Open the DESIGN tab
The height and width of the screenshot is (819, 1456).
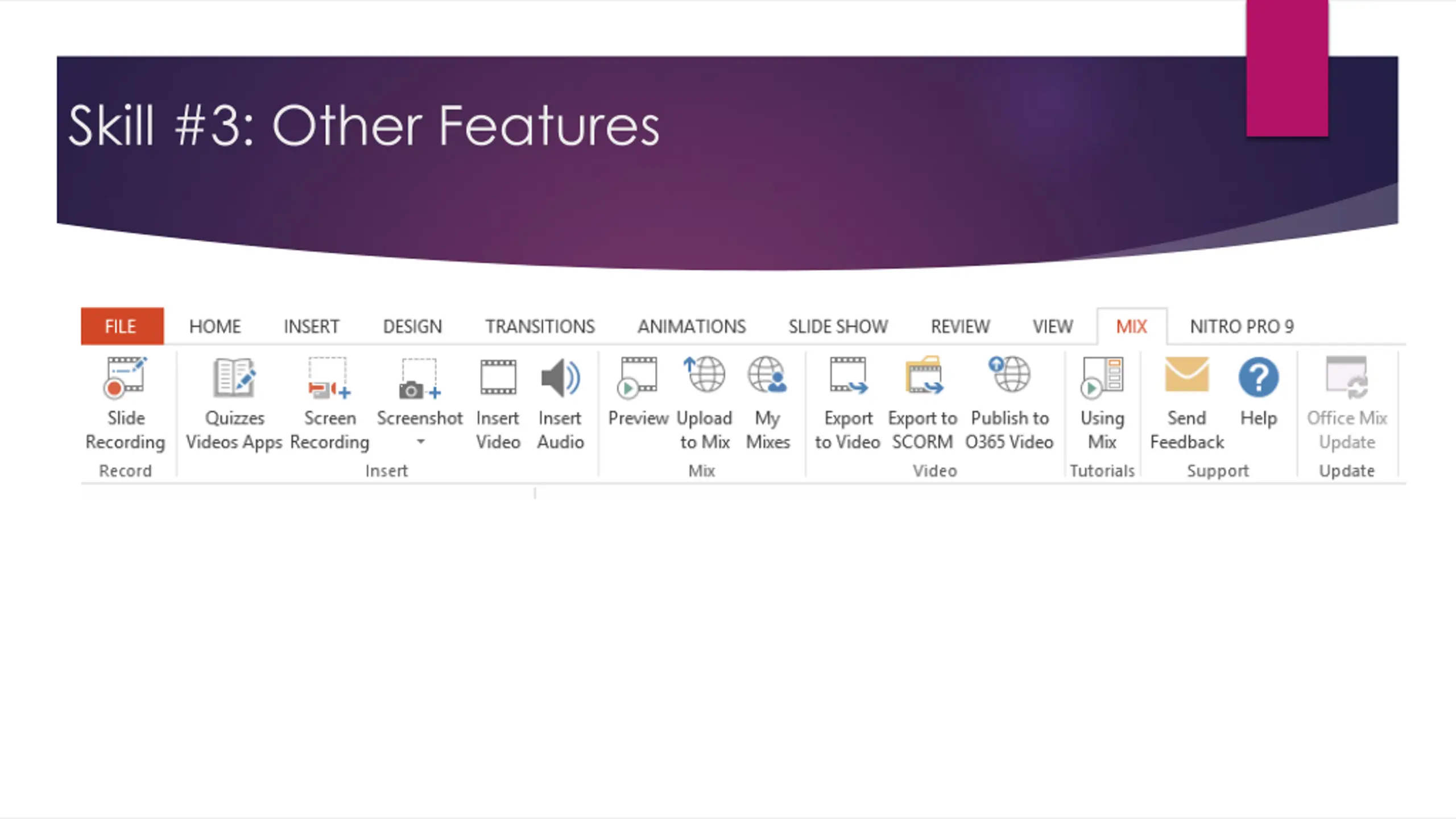point(412,326)
